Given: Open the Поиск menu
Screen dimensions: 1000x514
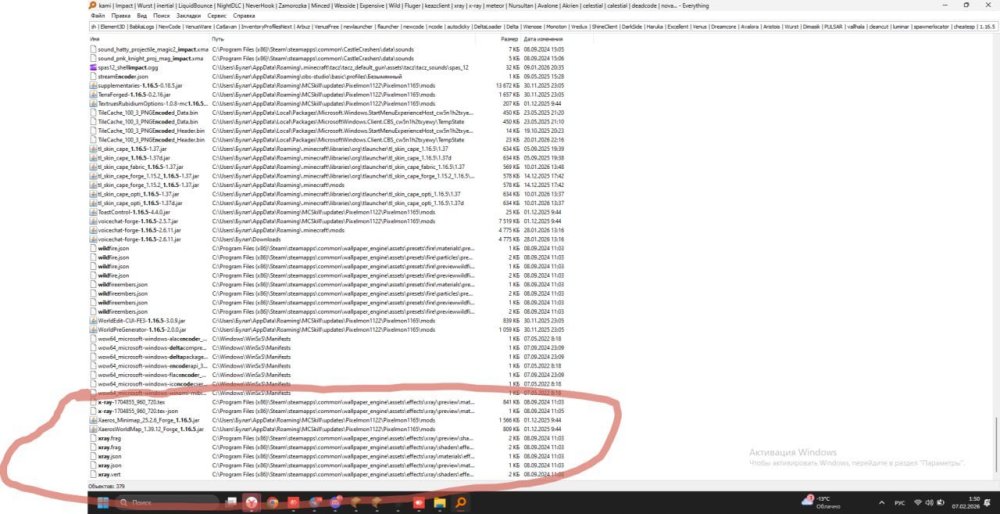Looking at the screenshot, I should tap(161, 15).
